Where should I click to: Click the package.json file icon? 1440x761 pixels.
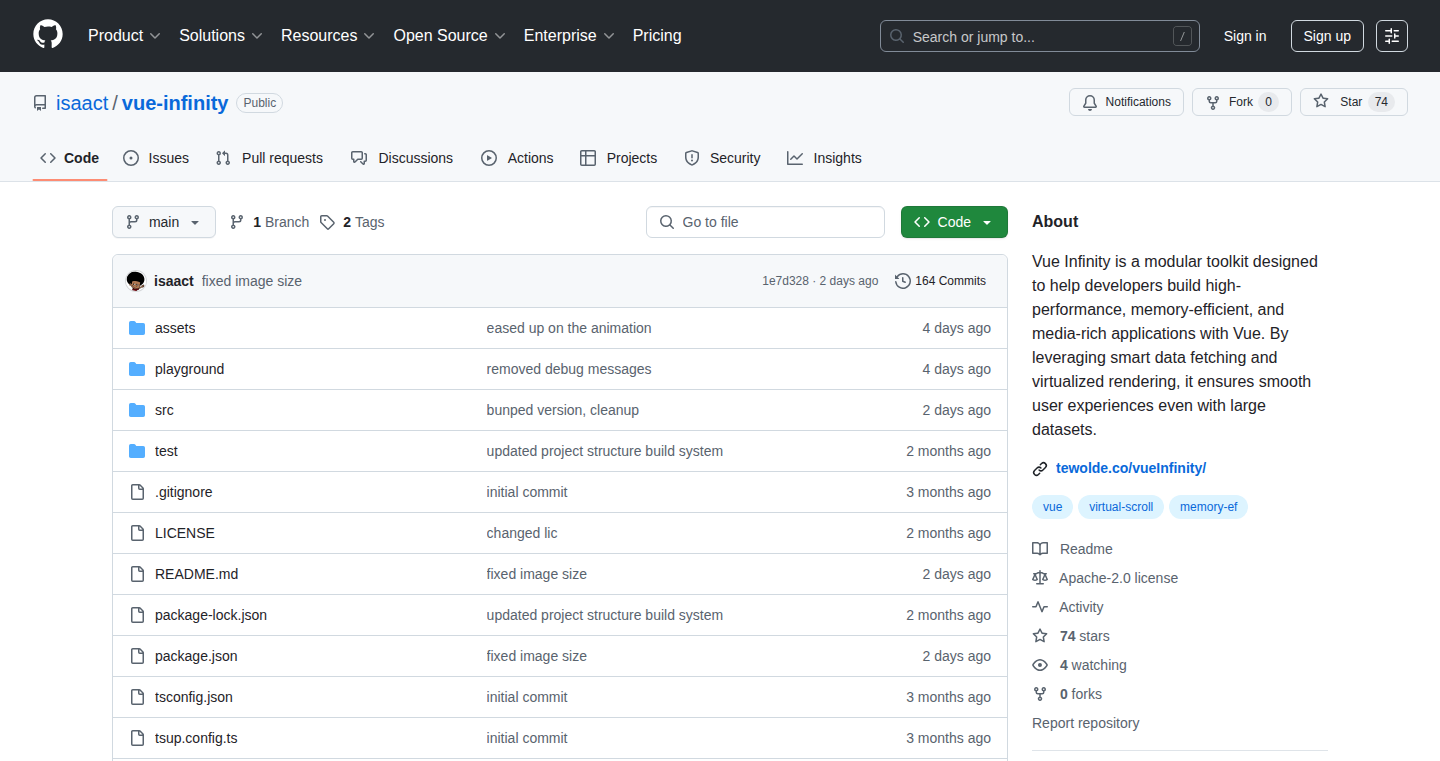click(137, 656)
